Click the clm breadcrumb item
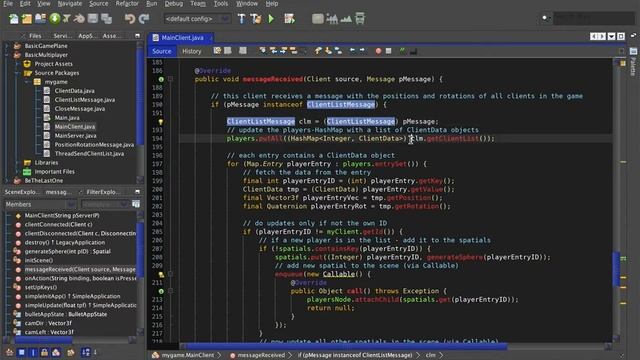Screen dimensions: 640x360 431,355
